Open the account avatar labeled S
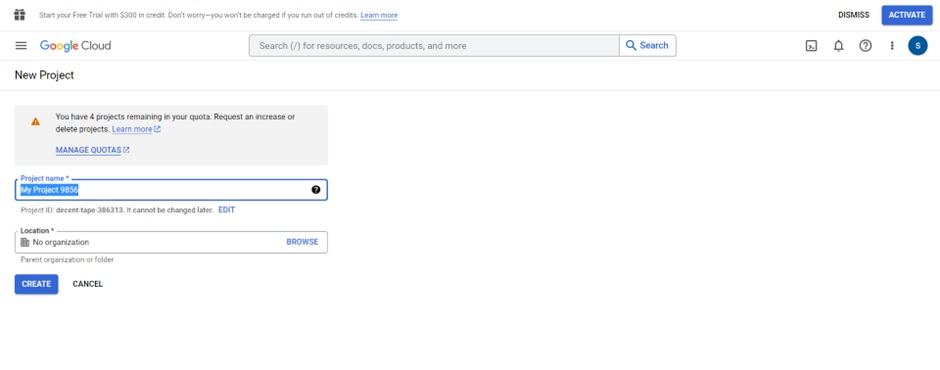Image resolution: width=940 pixels, height=370 pixels. coord(918,46)
